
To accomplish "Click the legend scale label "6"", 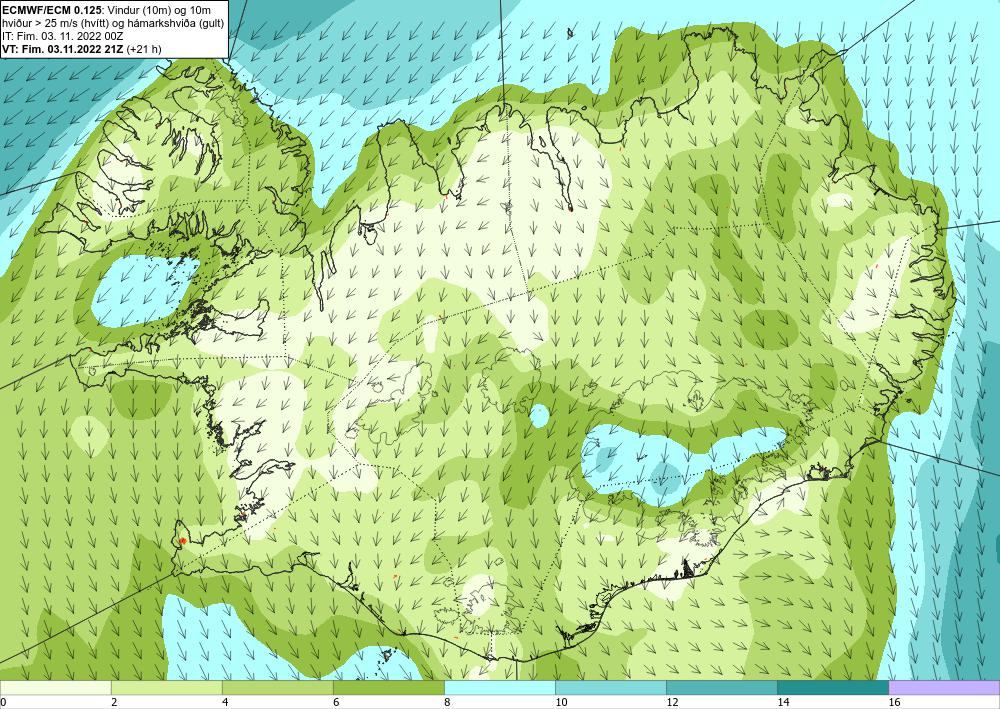I will tap(336, 702).
